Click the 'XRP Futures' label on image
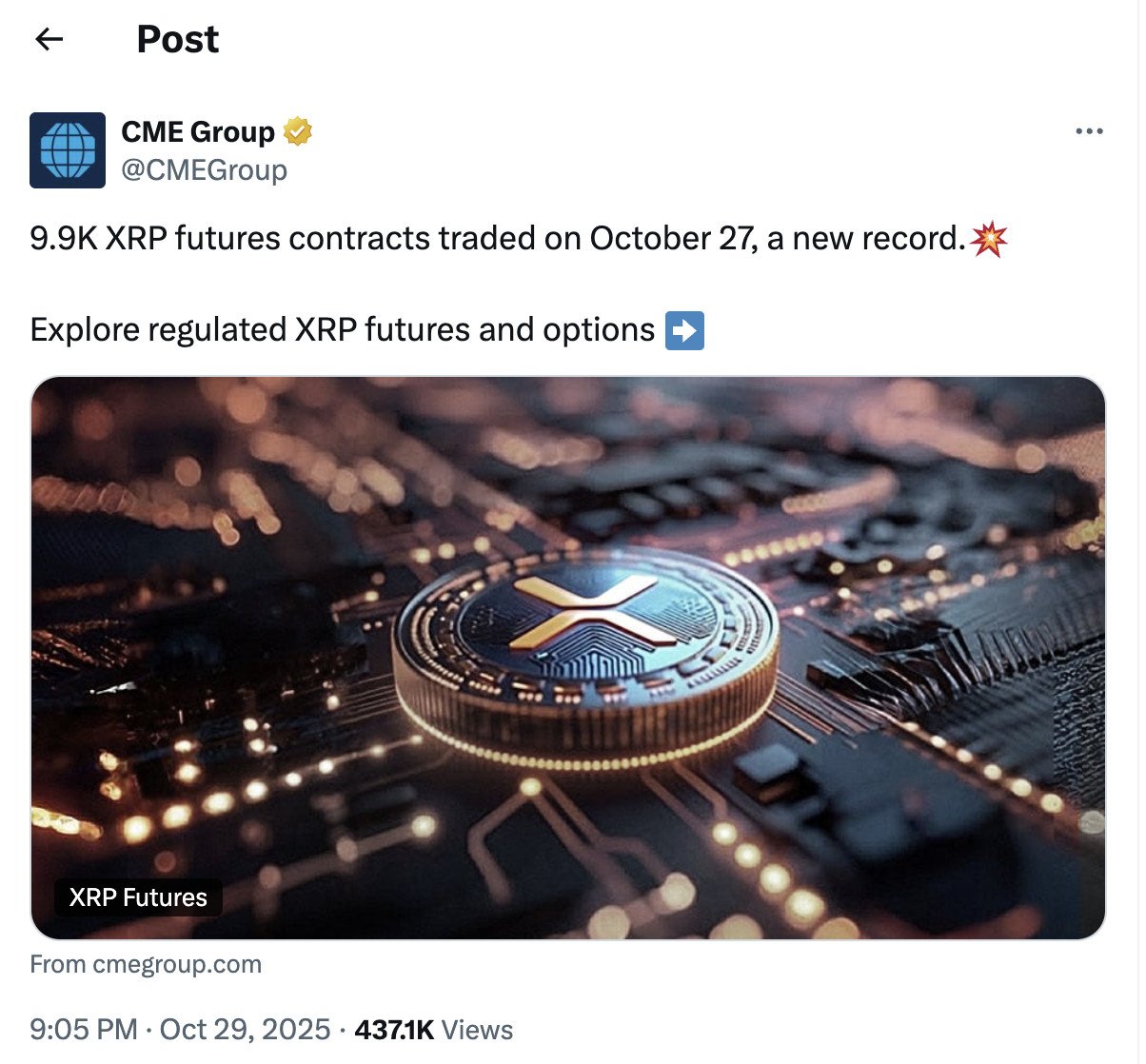The width and height of the screenshot is (1146, 1064). 138,897
